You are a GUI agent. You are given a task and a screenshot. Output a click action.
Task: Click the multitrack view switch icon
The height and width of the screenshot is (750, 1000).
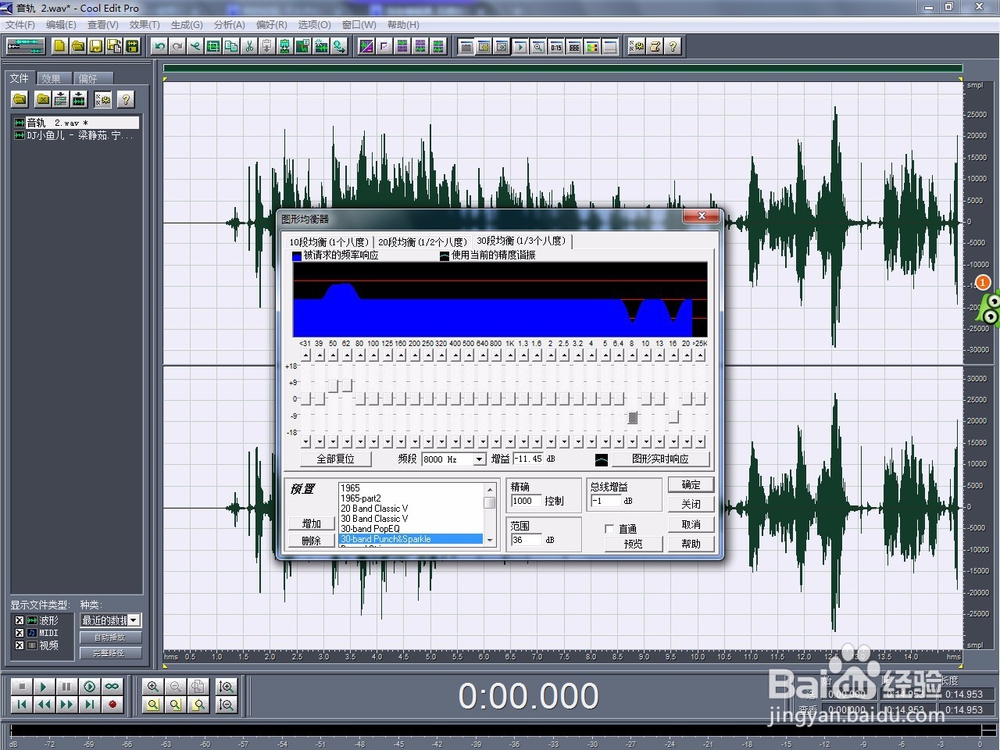tap(25, 46)
